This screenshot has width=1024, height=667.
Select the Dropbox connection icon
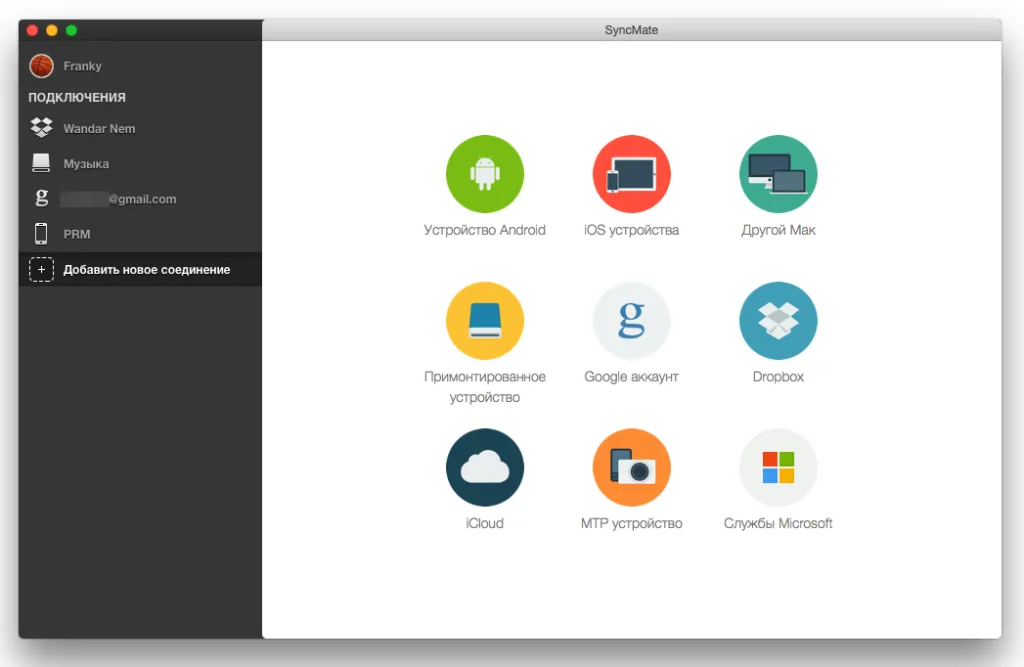(x=777, y=321)
